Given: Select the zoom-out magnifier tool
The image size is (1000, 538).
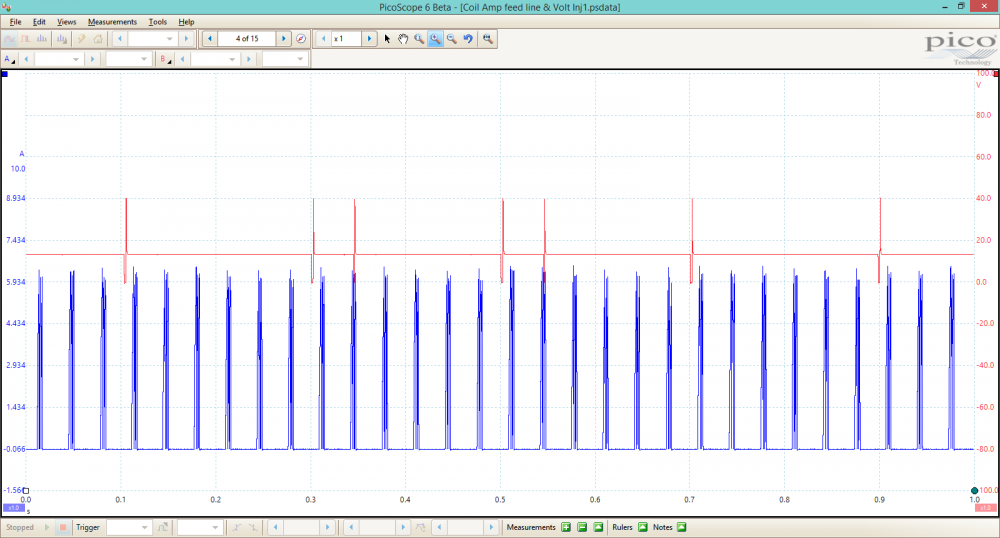Looking at the screenshot, I should coord(452,39).
